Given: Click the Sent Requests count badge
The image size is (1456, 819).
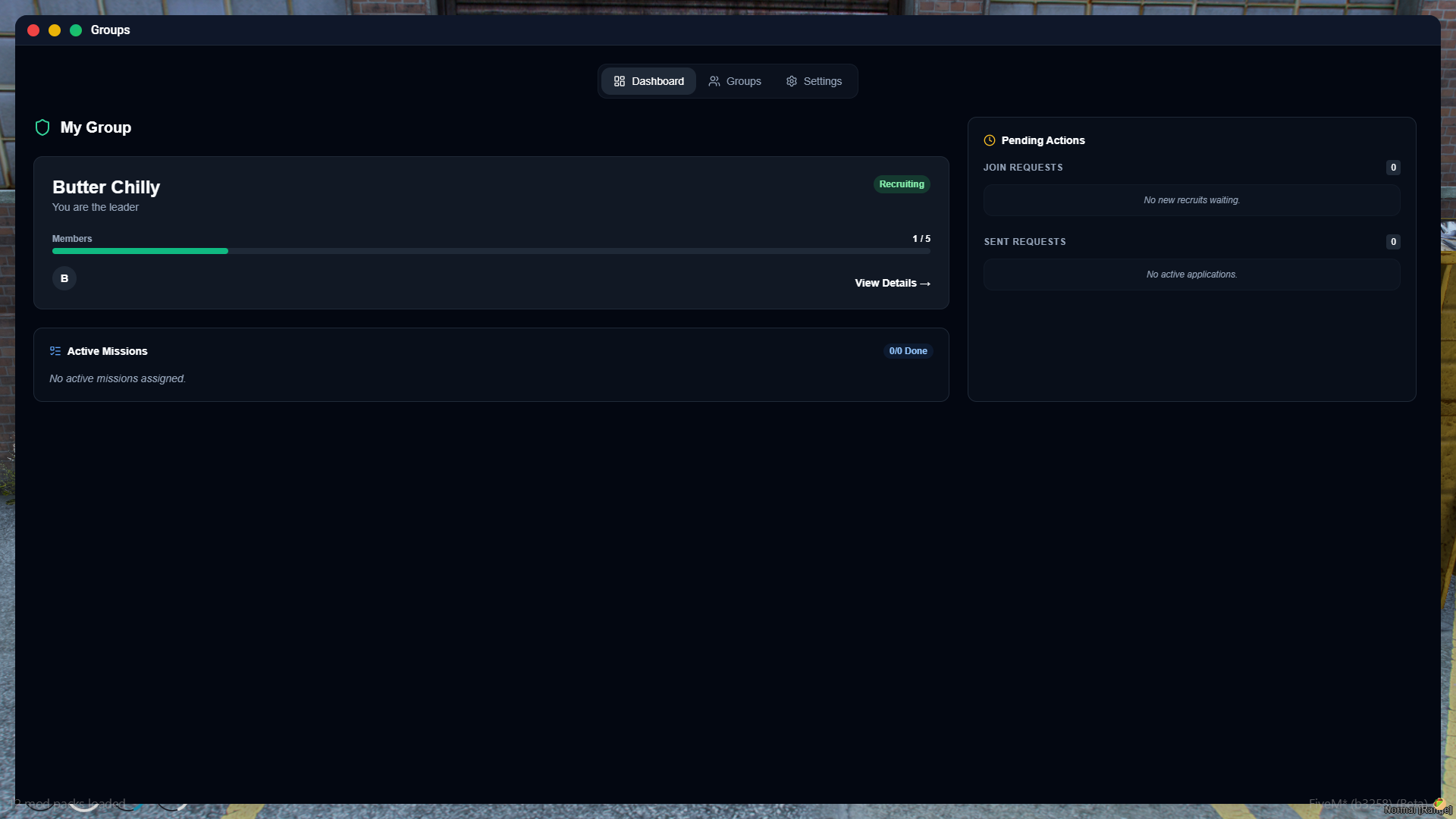Looking at the screenshot, I should [x=1393, y=242].
